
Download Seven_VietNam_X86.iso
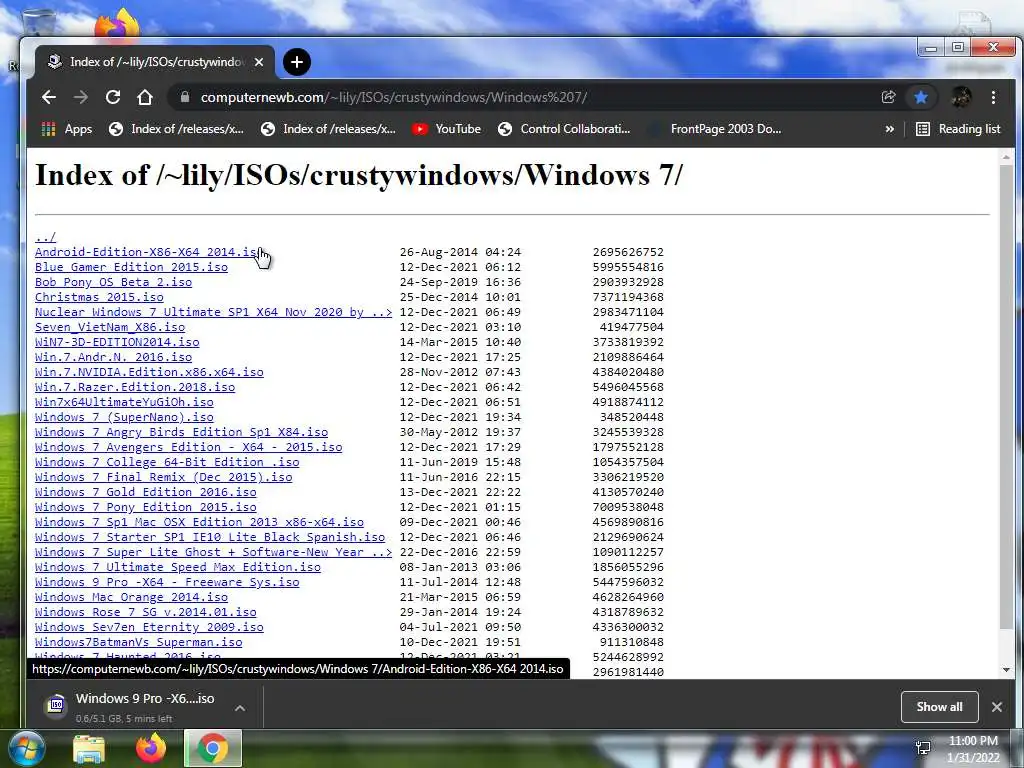tap(110, 327)
